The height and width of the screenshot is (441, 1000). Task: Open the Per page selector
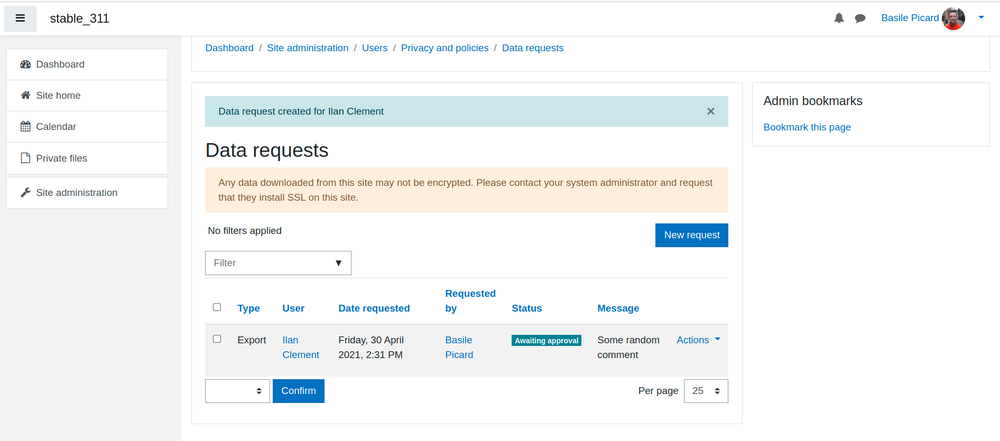pos(706,391)
